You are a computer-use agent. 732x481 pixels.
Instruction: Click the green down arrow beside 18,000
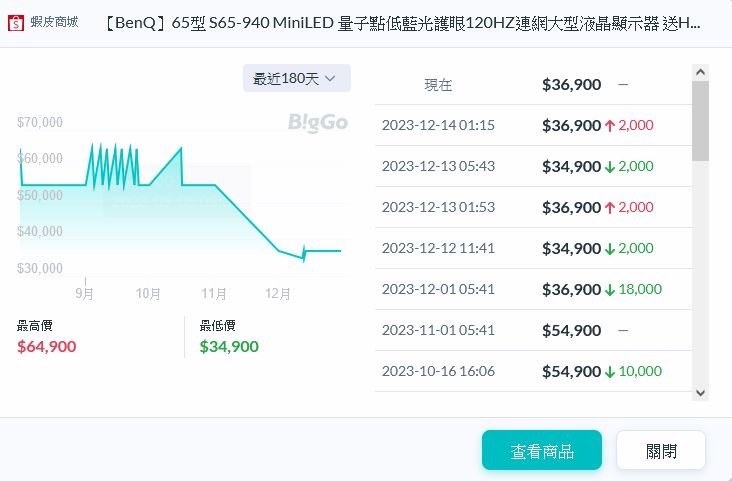[609, 290]
